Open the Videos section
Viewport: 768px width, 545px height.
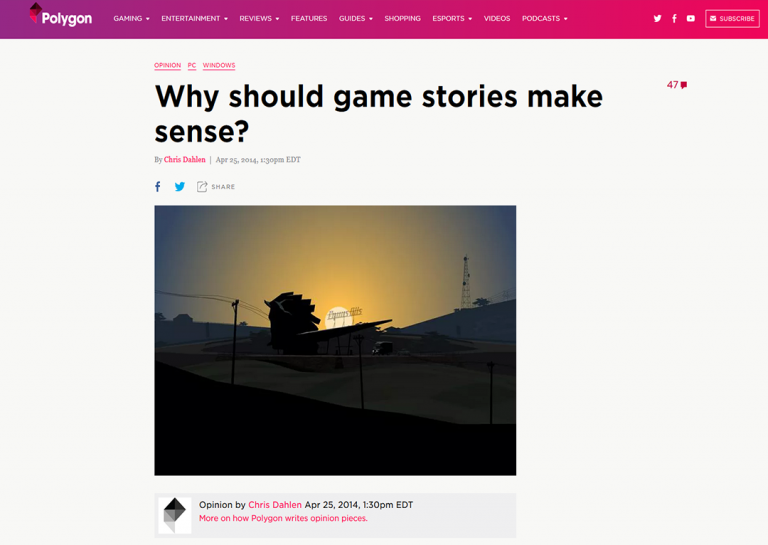click(x=497, y=19)
